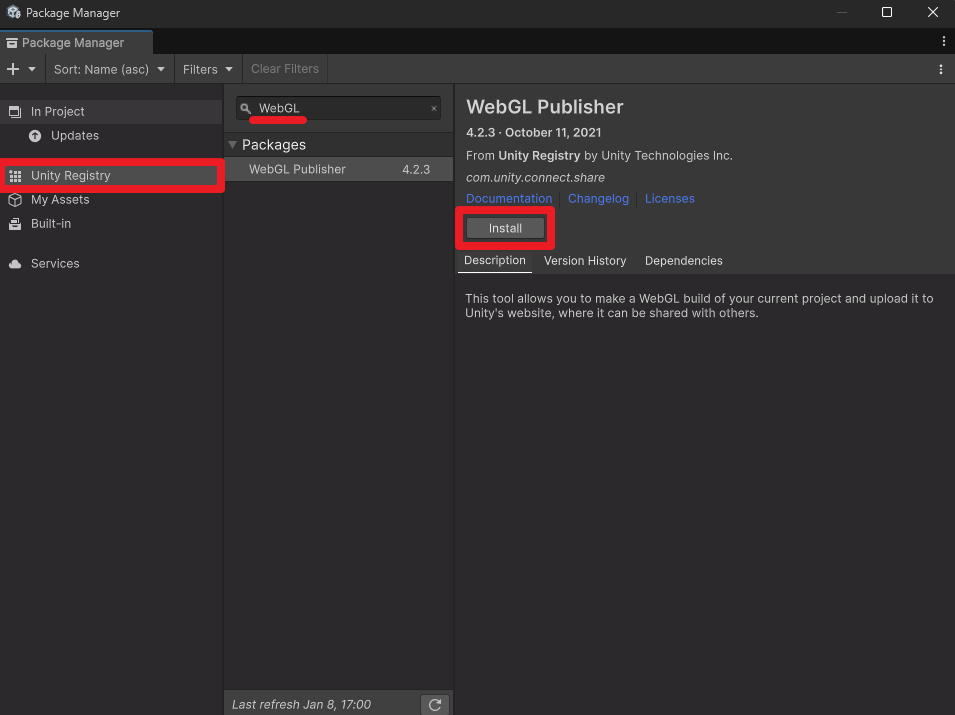955x715 pixels.
Task: Switch to the Version History tab
Action: [x=585, y=261]
